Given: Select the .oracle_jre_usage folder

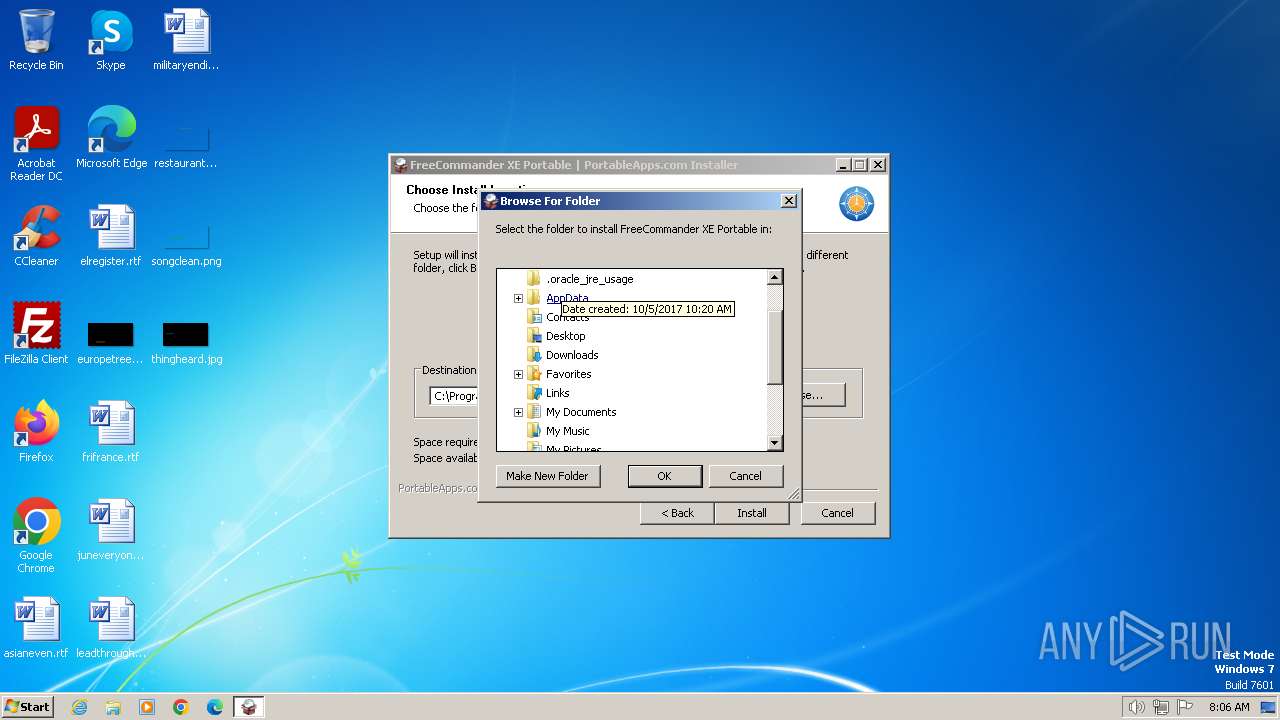Looking at the screenshot, I should click(589, 279).
